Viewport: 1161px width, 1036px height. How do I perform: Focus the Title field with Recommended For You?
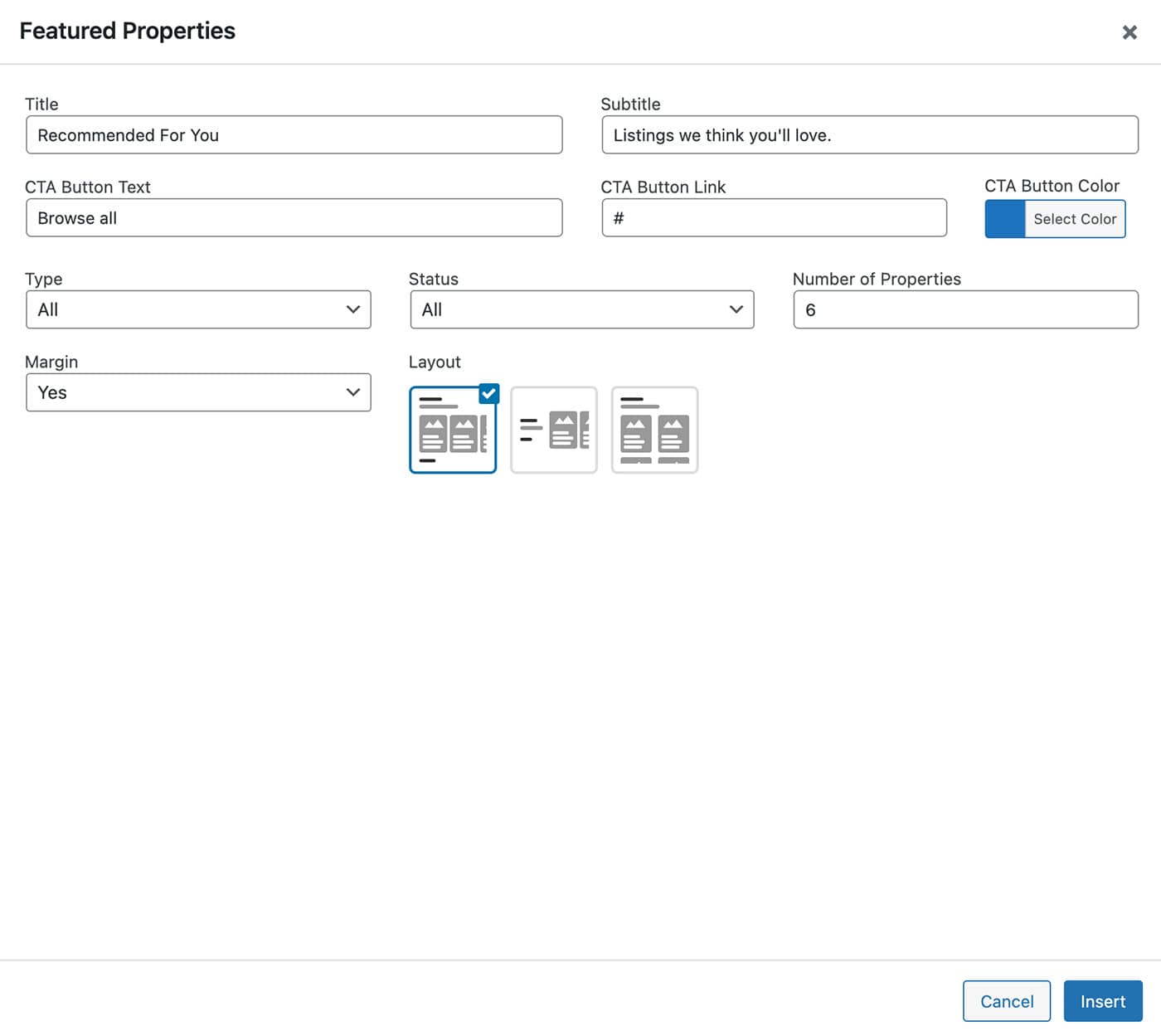294,135
